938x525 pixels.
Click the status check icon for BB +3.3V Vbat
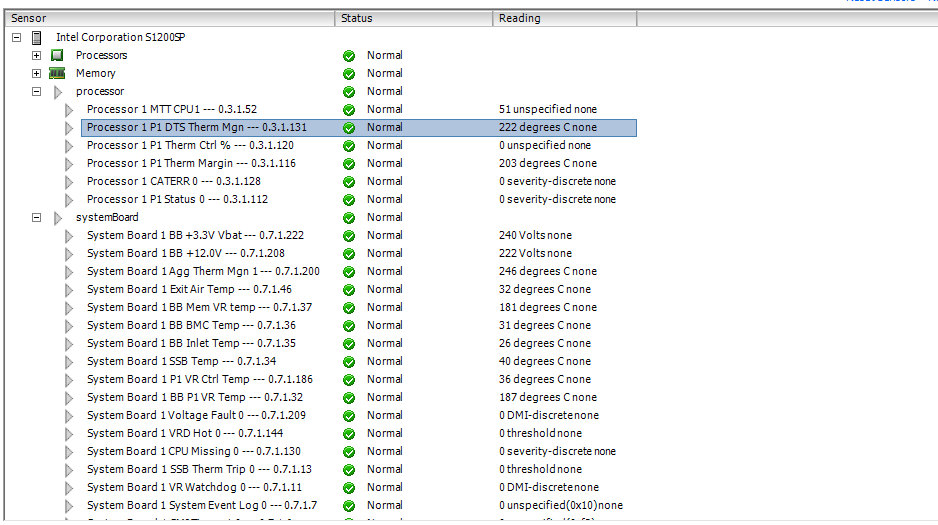coord(349,236)
